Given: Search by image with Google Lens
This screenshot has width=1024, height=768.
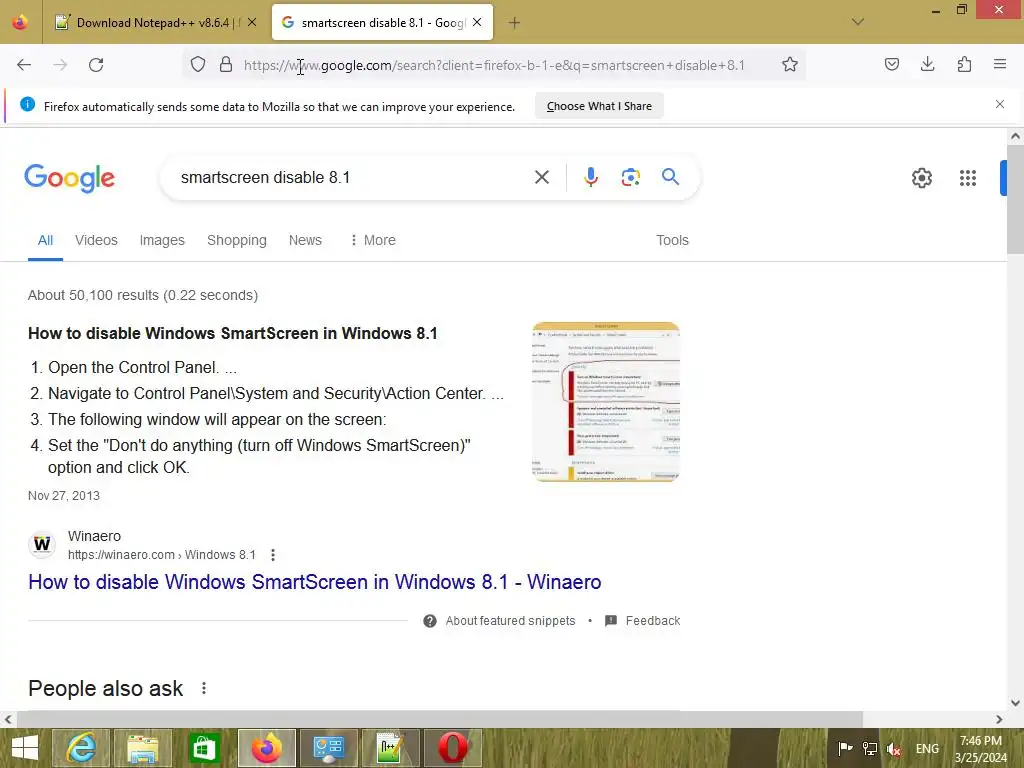Looking at the screenshot, I should coord(630,177).
